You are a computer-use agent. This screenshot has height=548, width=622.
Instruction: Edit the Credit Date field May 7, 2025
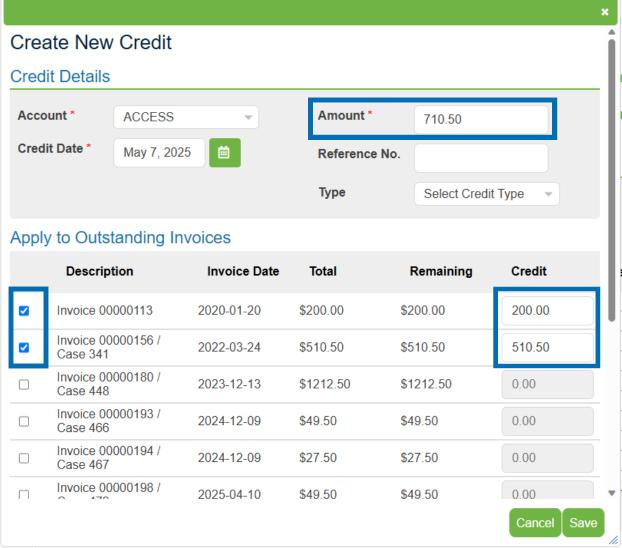coord(159,153)
